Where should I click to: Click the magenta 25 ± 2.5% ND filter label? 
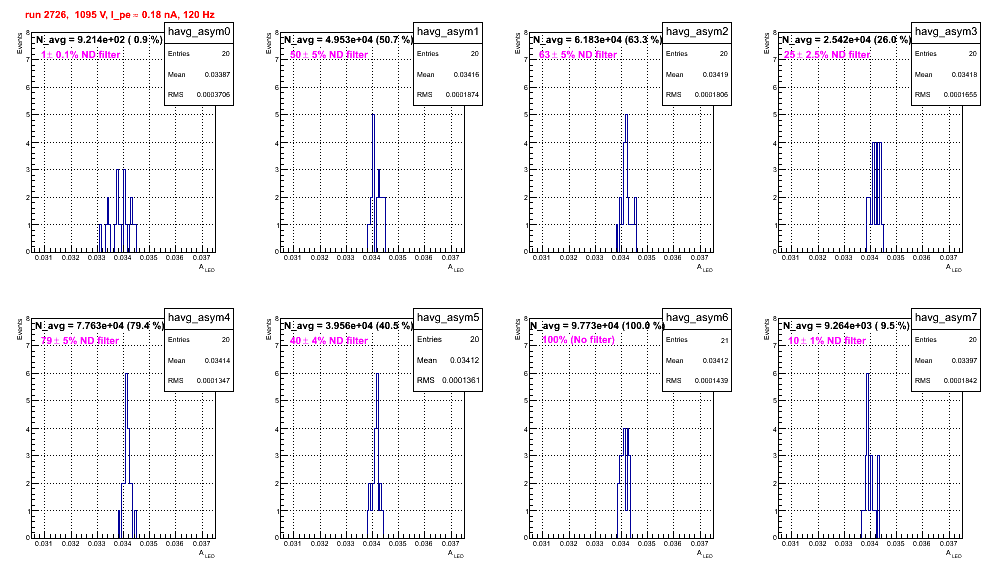tap(826, 55)
